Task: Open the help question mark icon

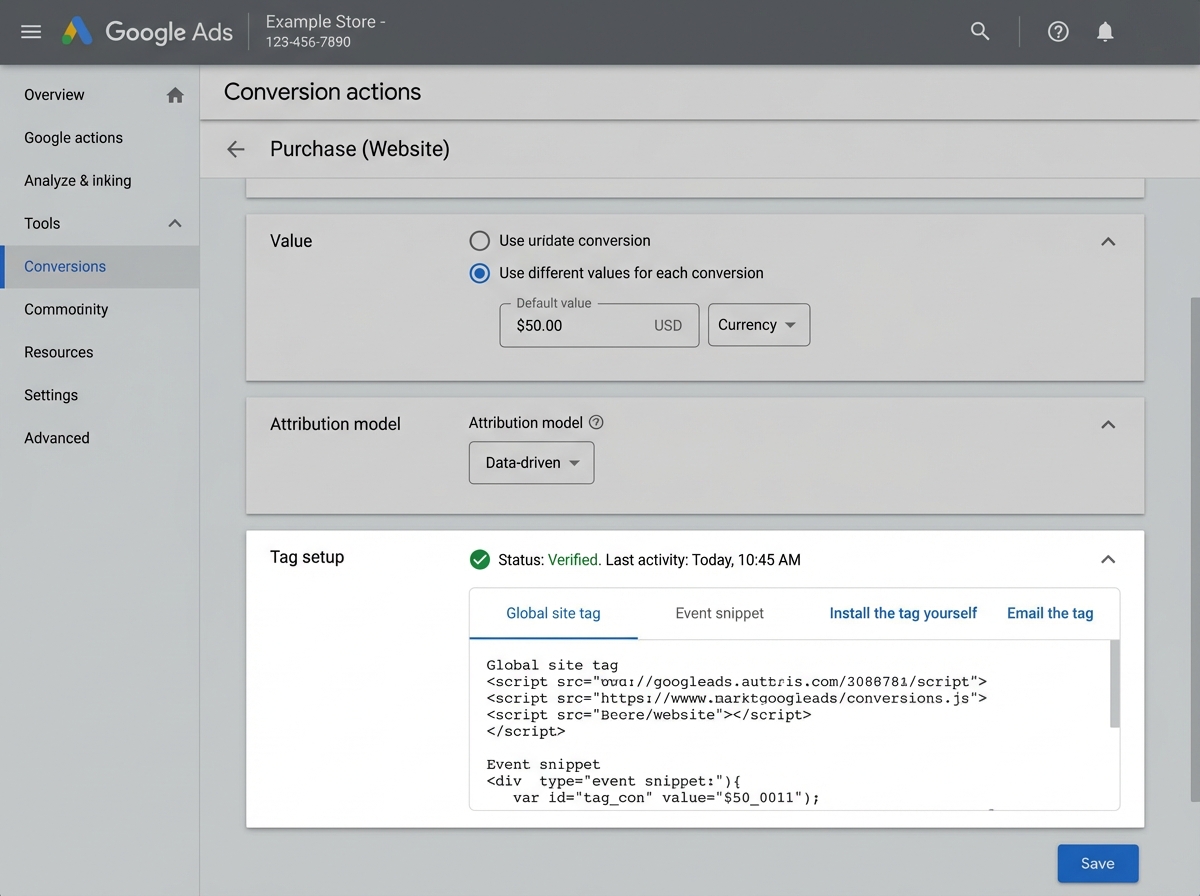Action: click(1057, 31)
